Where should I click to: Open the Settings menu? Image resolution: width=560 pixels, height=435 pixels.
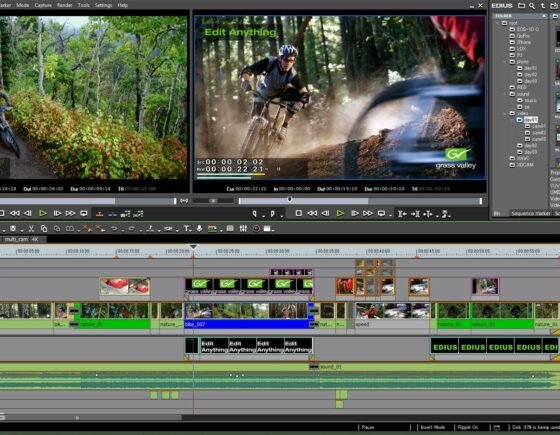(x=104, y=5)
